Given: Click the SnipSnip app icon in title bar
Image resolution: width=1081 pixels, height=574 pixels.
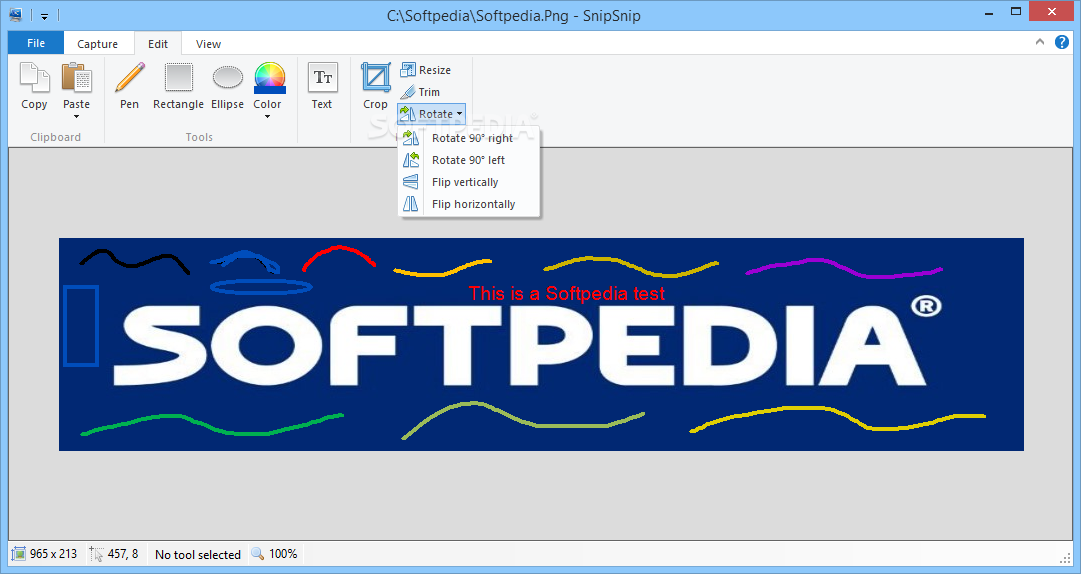Looking at the screenshot, I should point(16,14).
